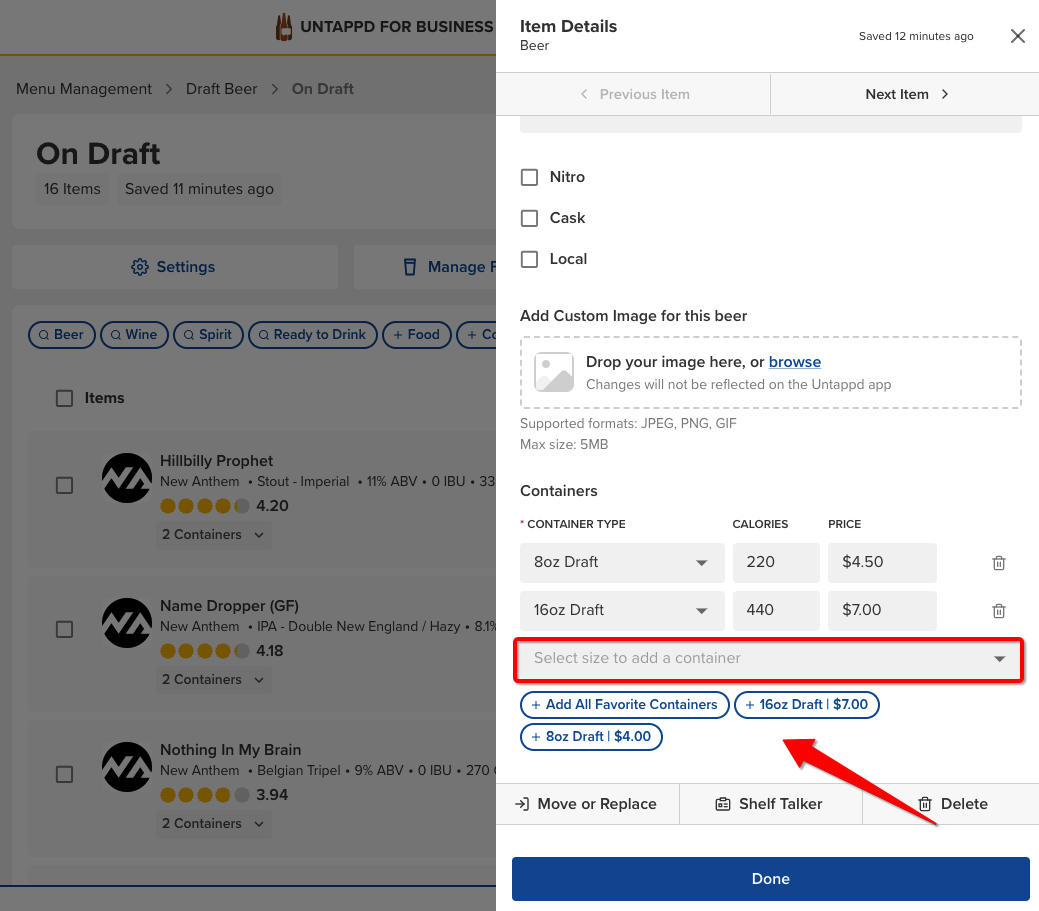Screen dimensions: 1039x911
Task: Click Move or Replace action
Action: [586, 804]
